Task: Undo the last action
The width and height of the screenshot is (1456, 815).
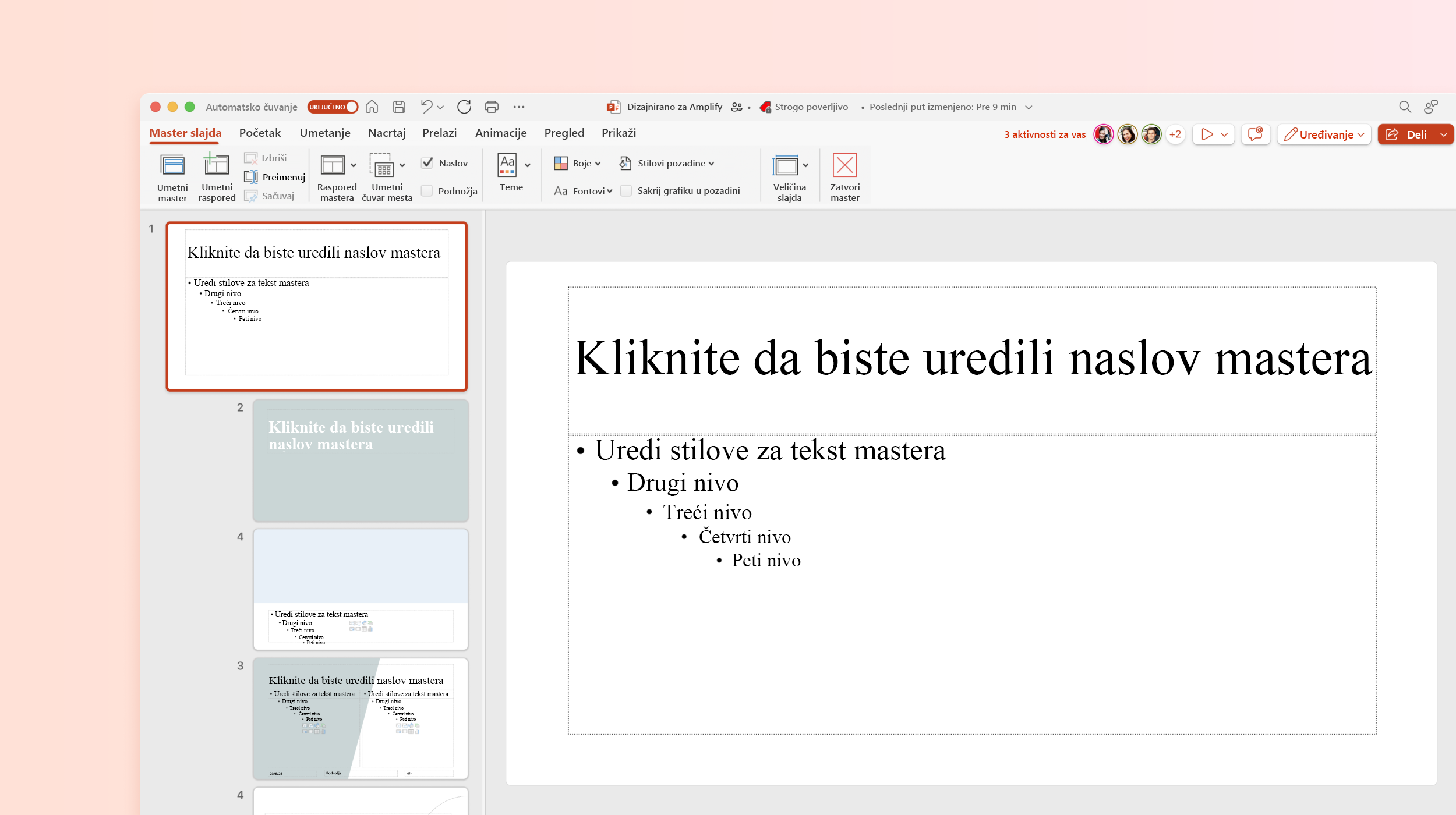Action: point(426,107)
